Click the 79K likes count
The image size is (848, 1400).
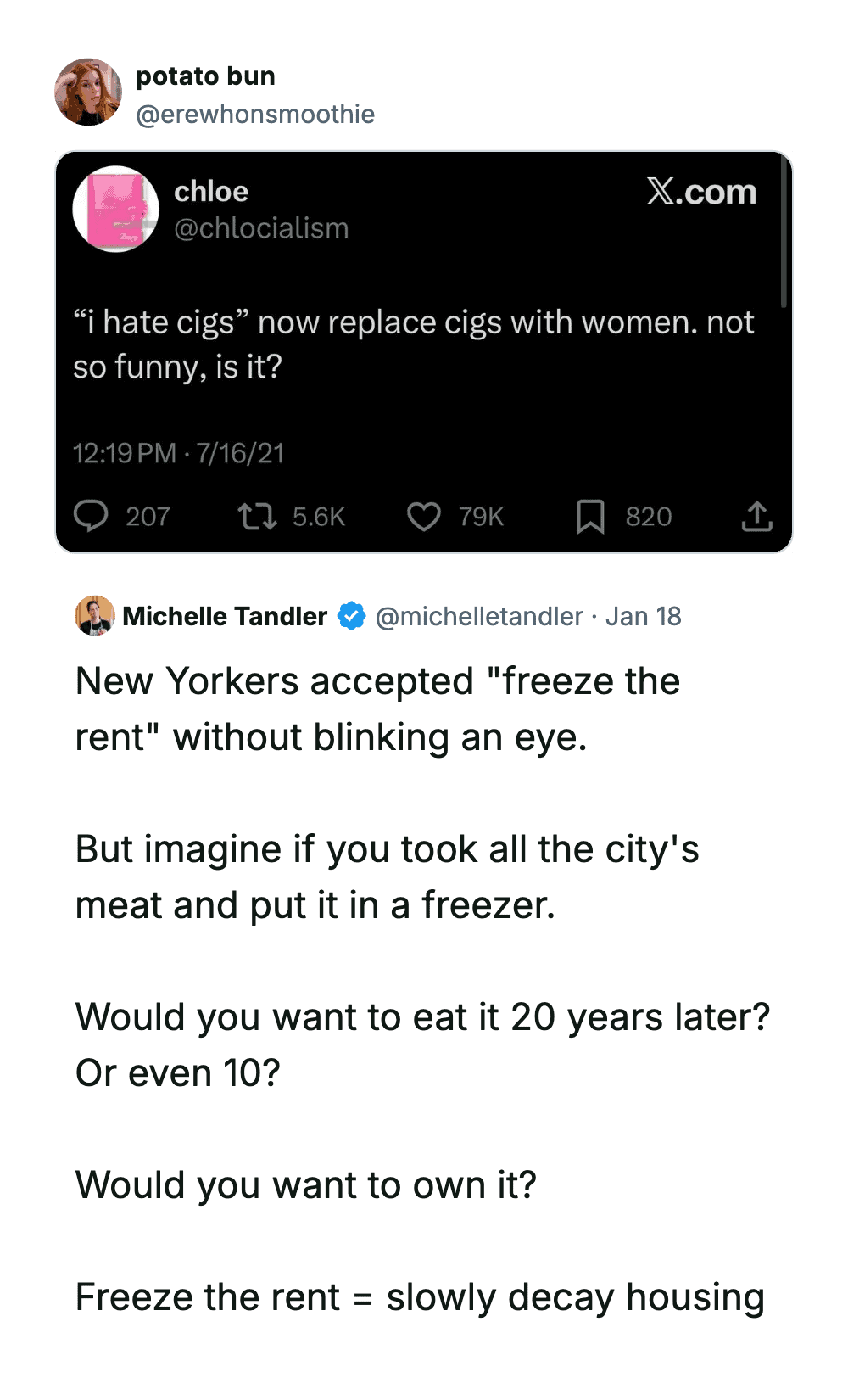point(481,517)
